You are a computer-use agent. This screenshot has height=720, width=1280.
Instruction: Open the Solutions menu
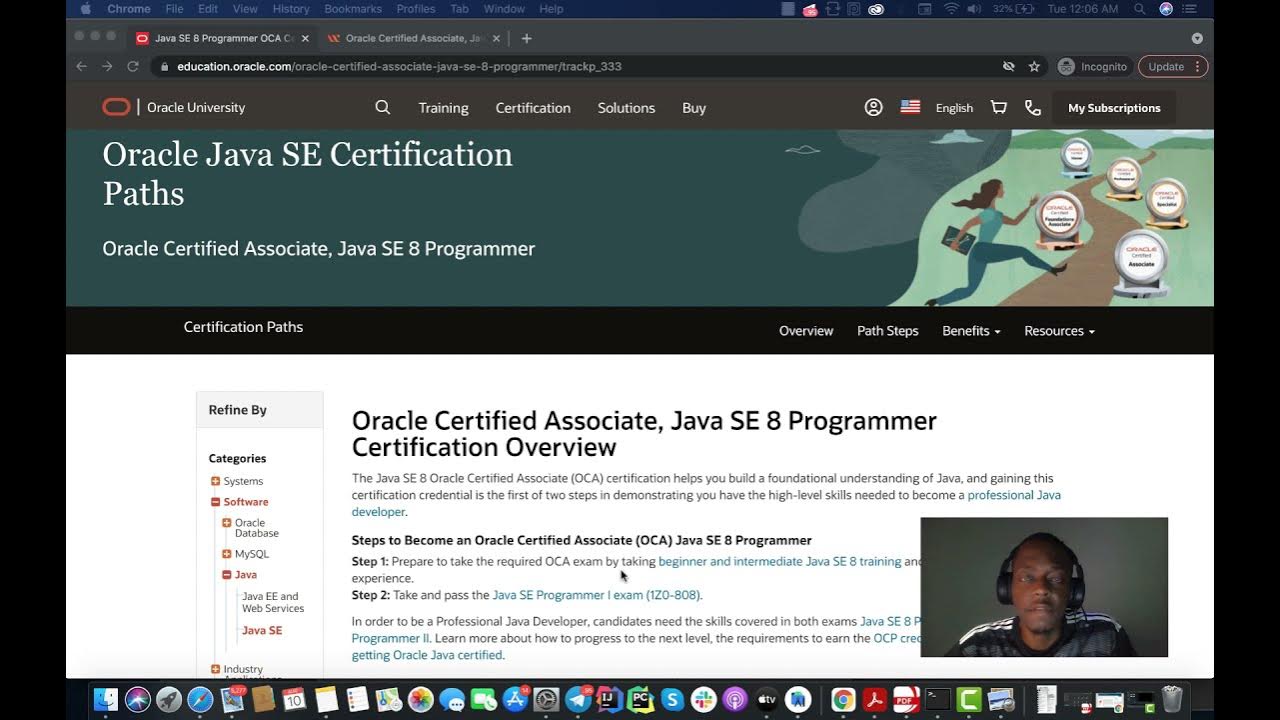(x=626, y=108)
